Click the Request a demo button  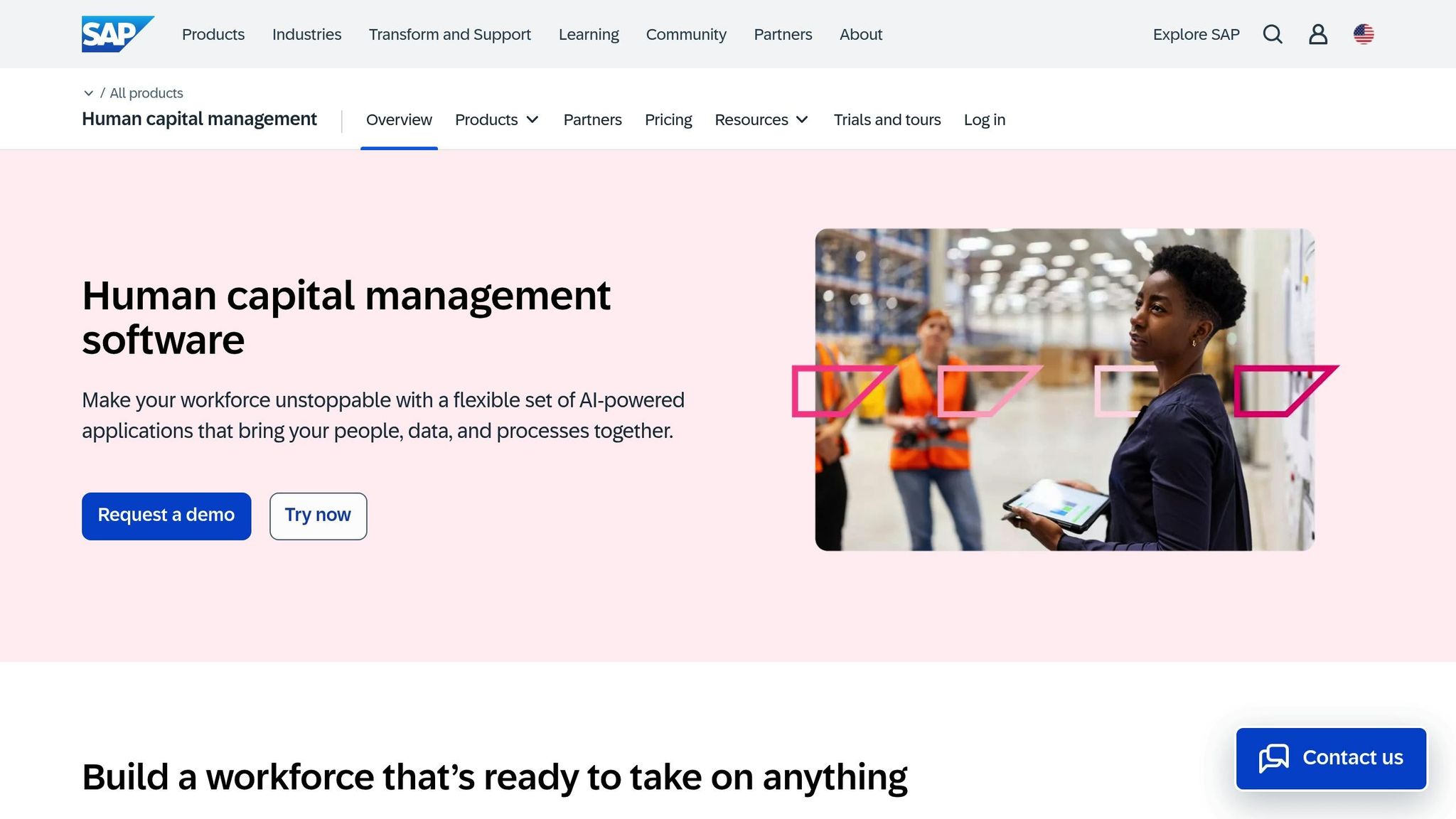coord(166,515)
